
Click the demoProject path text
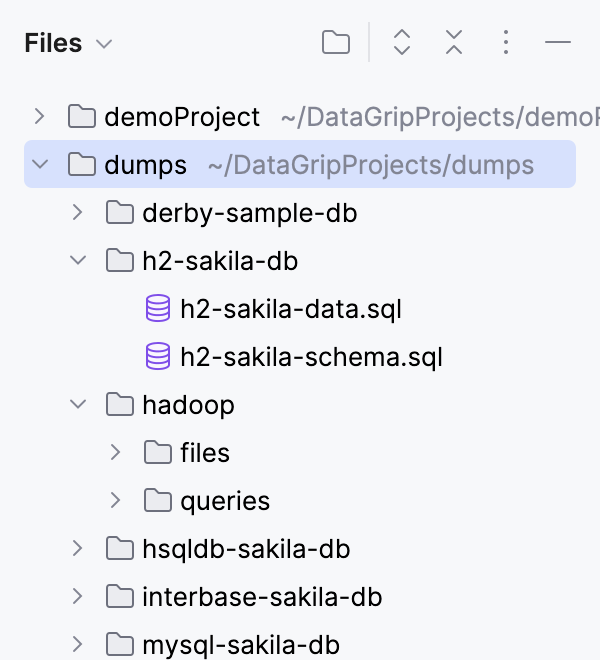point(440,117)
